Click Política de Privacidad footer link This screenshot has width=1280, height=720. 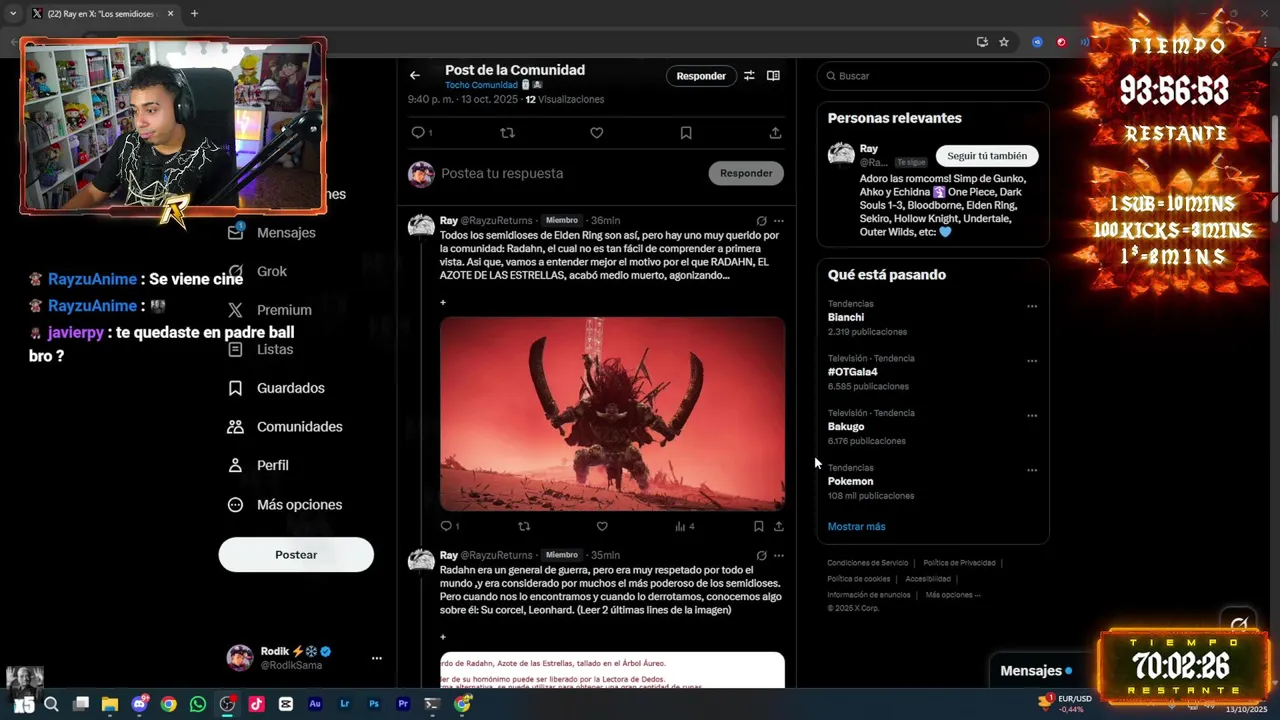coord(959,563)
